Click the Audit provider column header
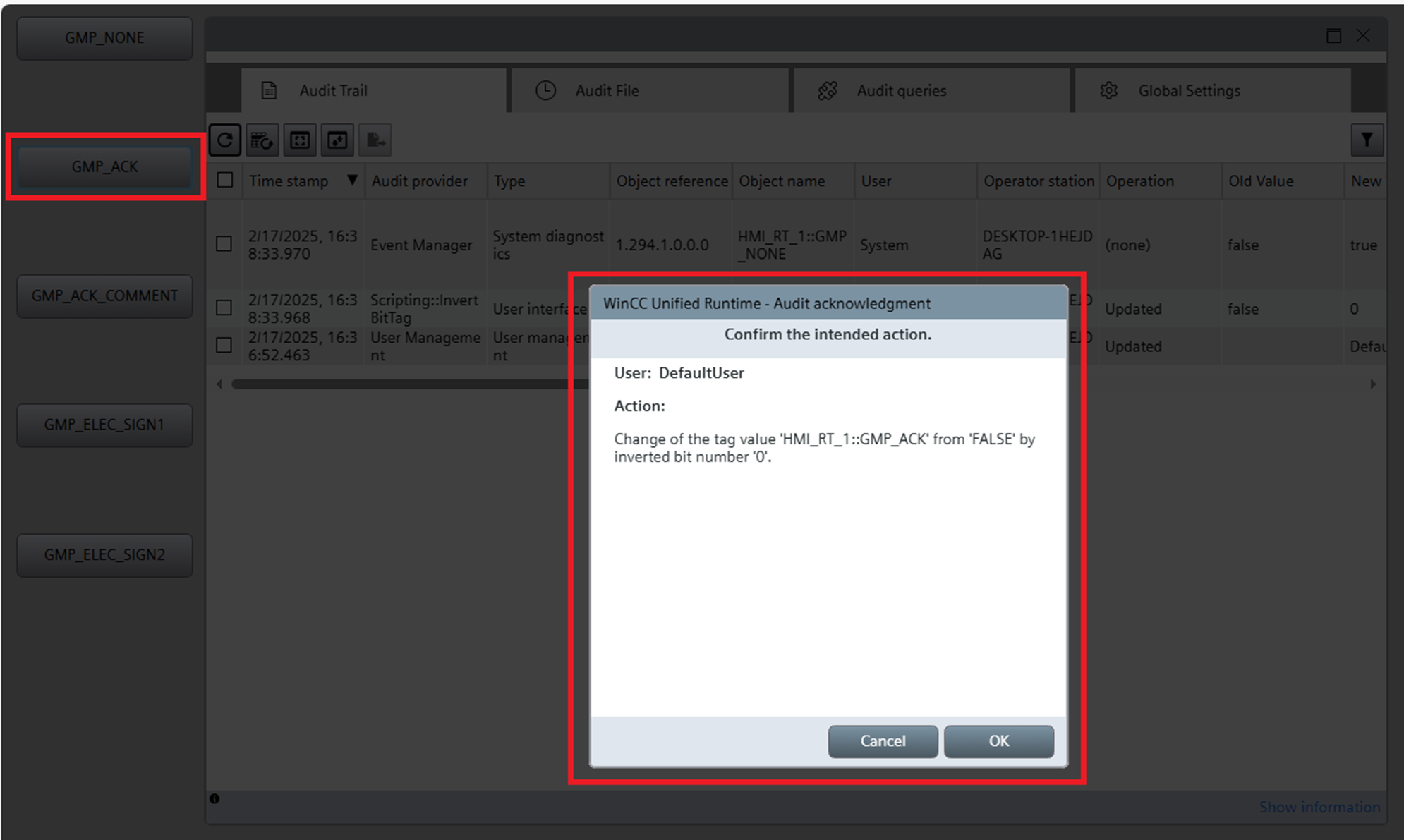 coord(425,181)
